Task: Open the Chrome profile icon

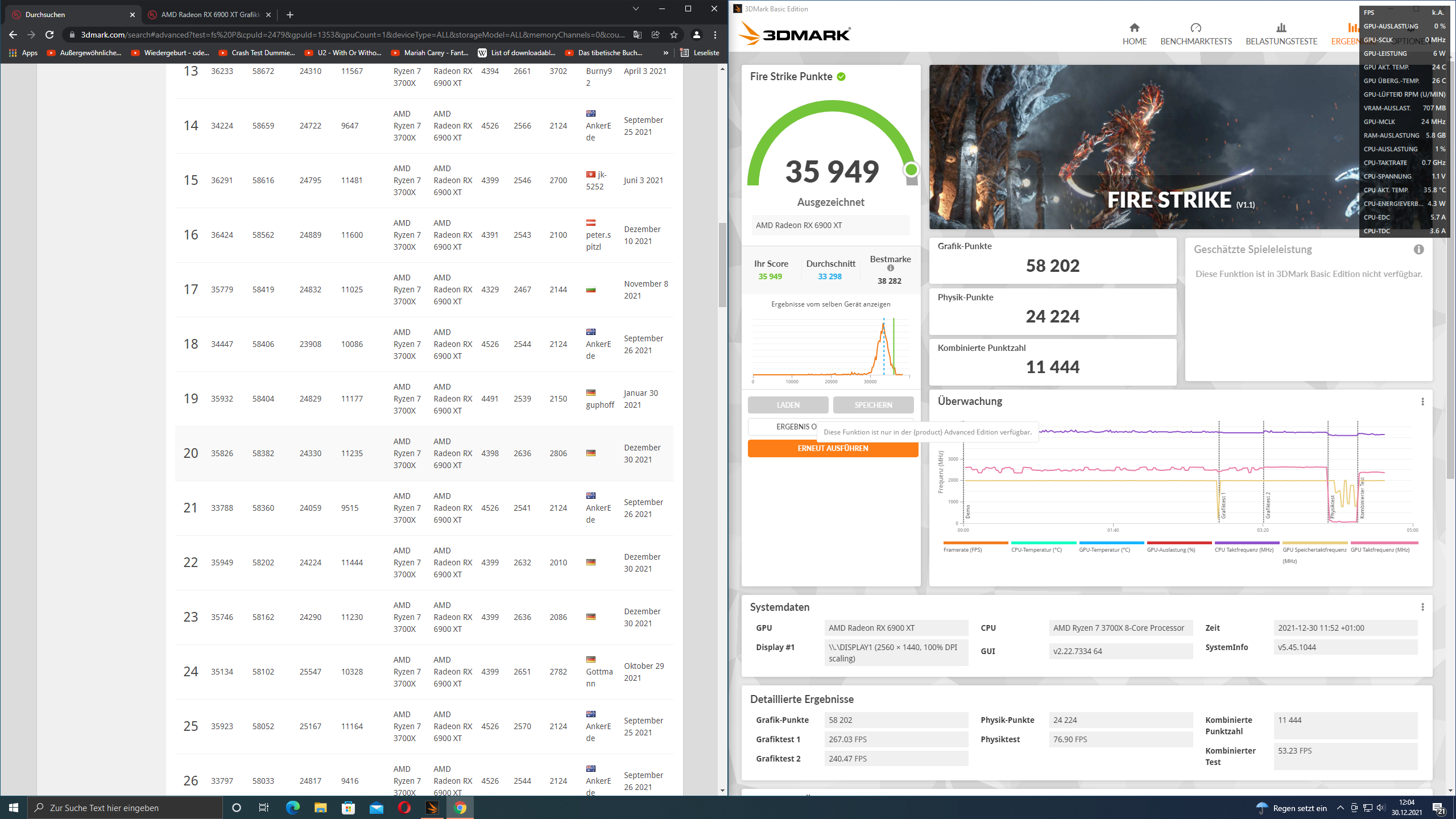Action: 696,35
